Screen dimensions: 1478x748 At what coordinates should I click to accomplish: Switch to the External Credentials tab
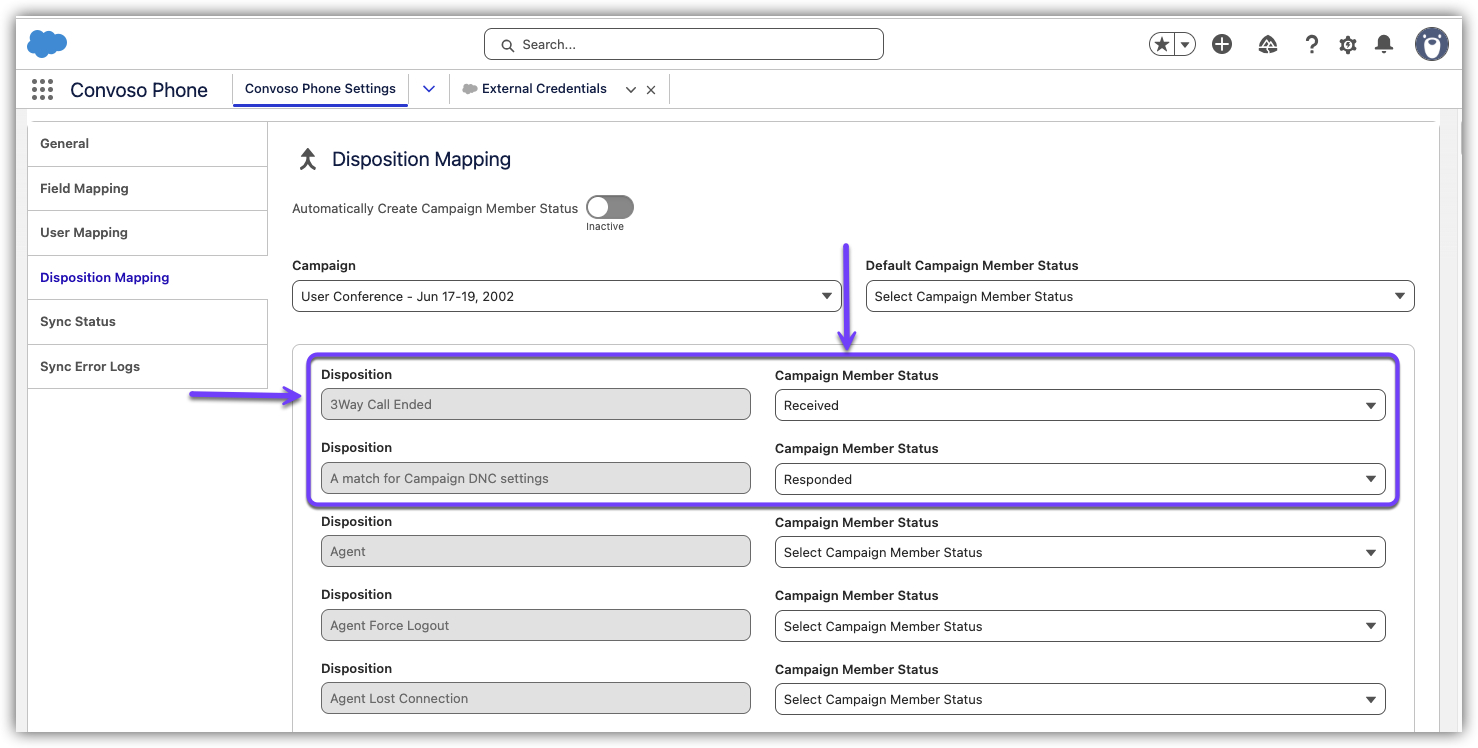click(x=543, y=89)
